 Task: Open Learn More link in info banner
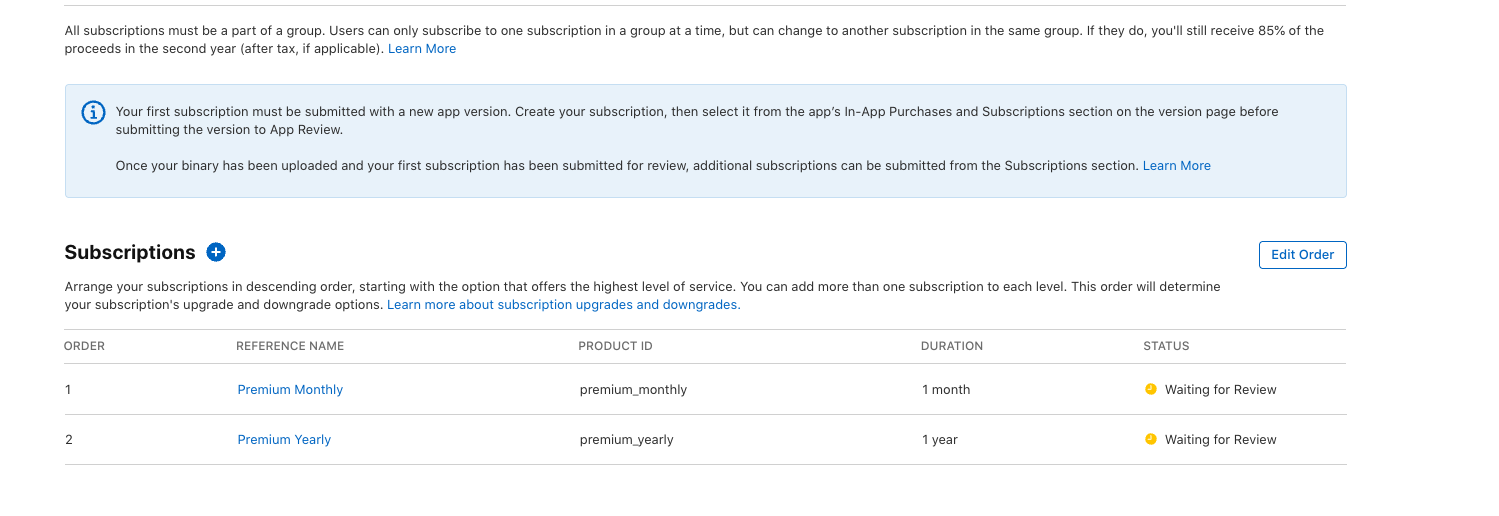pyautogui.click(x=1176, y=166)
